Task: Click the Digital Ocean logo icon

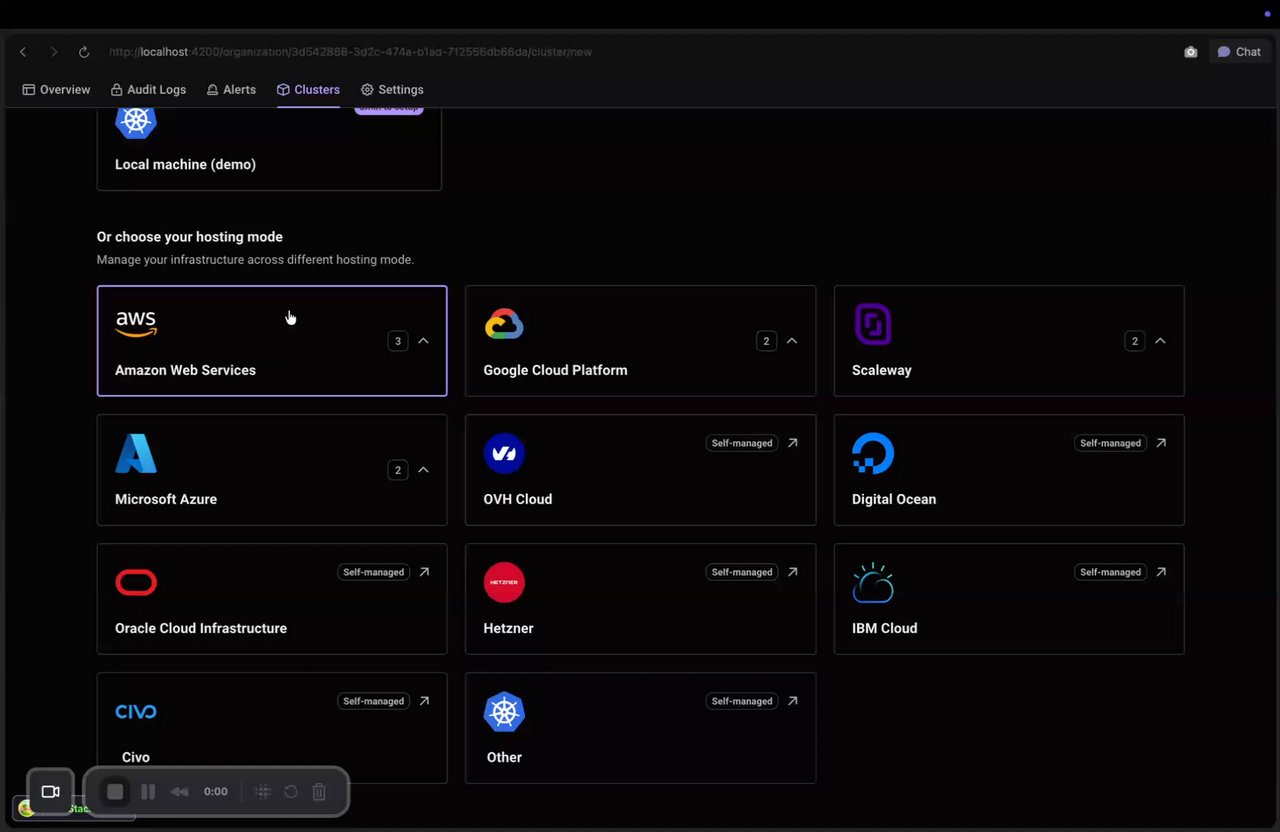Action: [x=873, y=453]
